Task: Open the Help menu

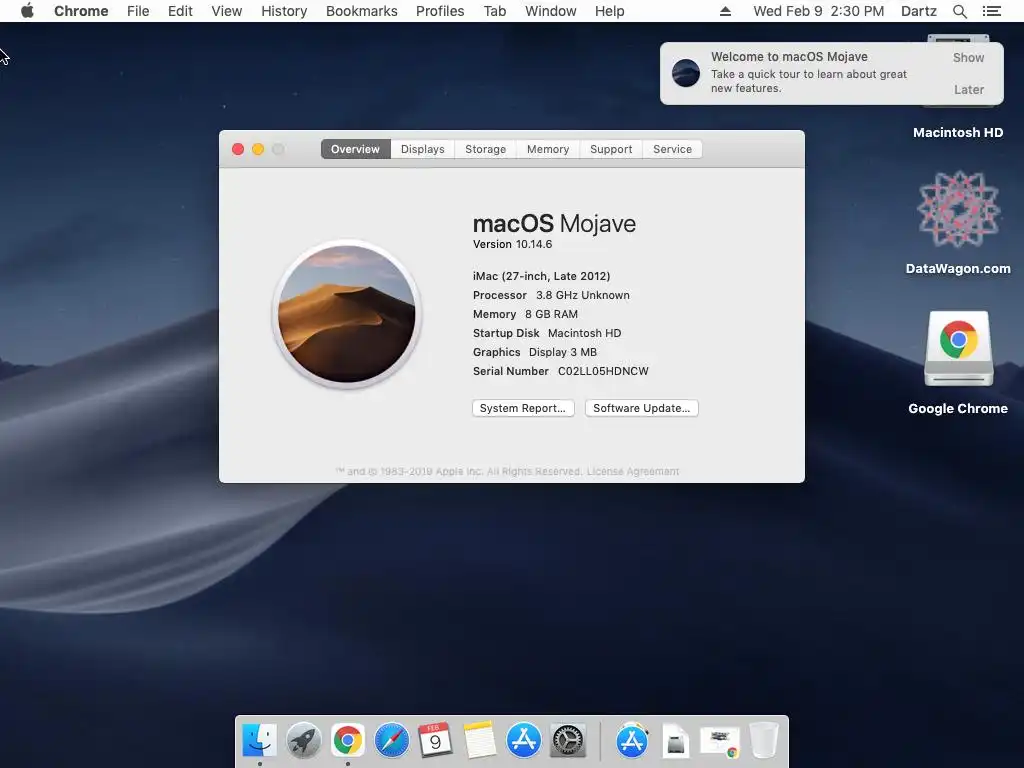Action: pyautogui.click(x=609, y=11)
